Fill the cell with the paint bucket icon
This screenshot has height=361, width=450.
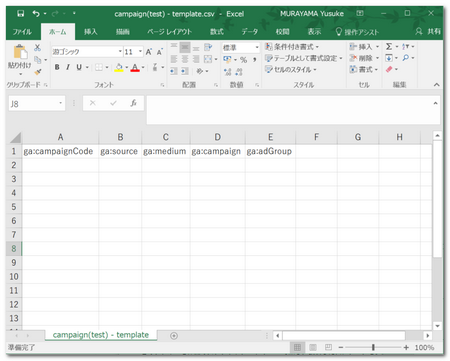click(119, 68)
